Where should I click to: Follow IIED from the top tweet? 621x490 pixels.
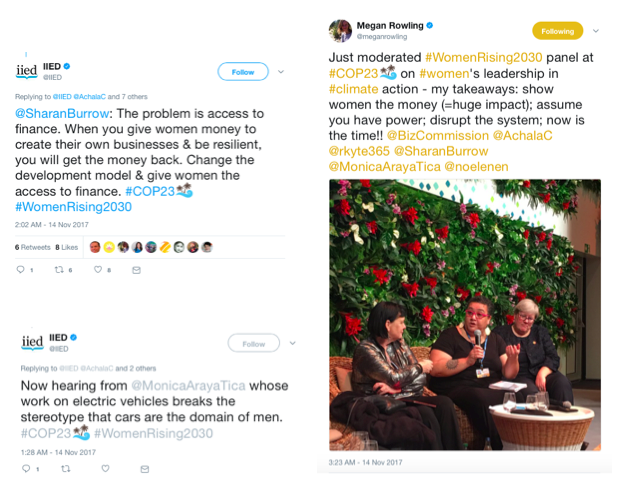pyautogui.click(x=243, y=72)
